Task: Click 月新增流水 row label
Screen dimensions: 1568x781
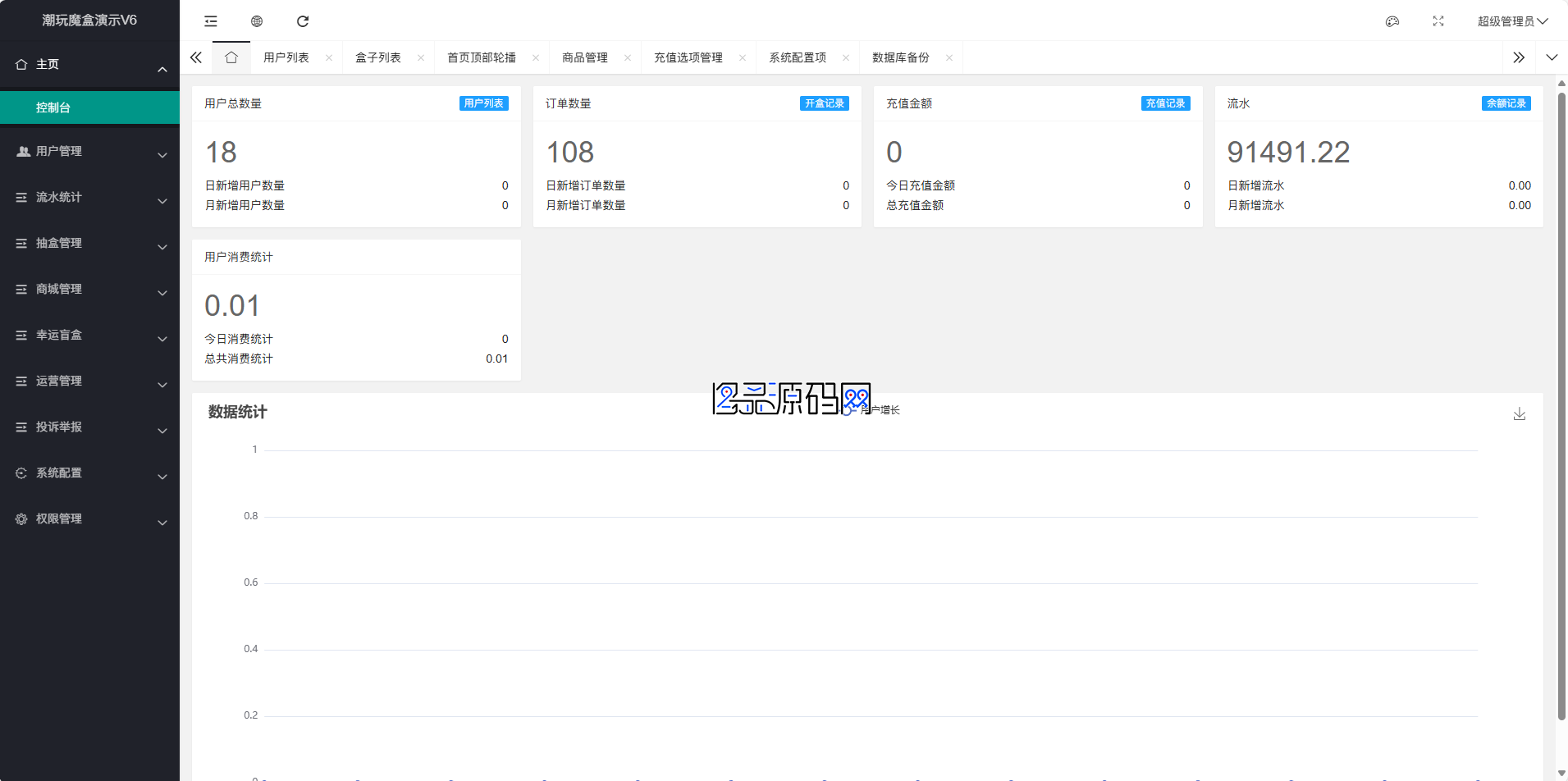Action: point(1256,205)
